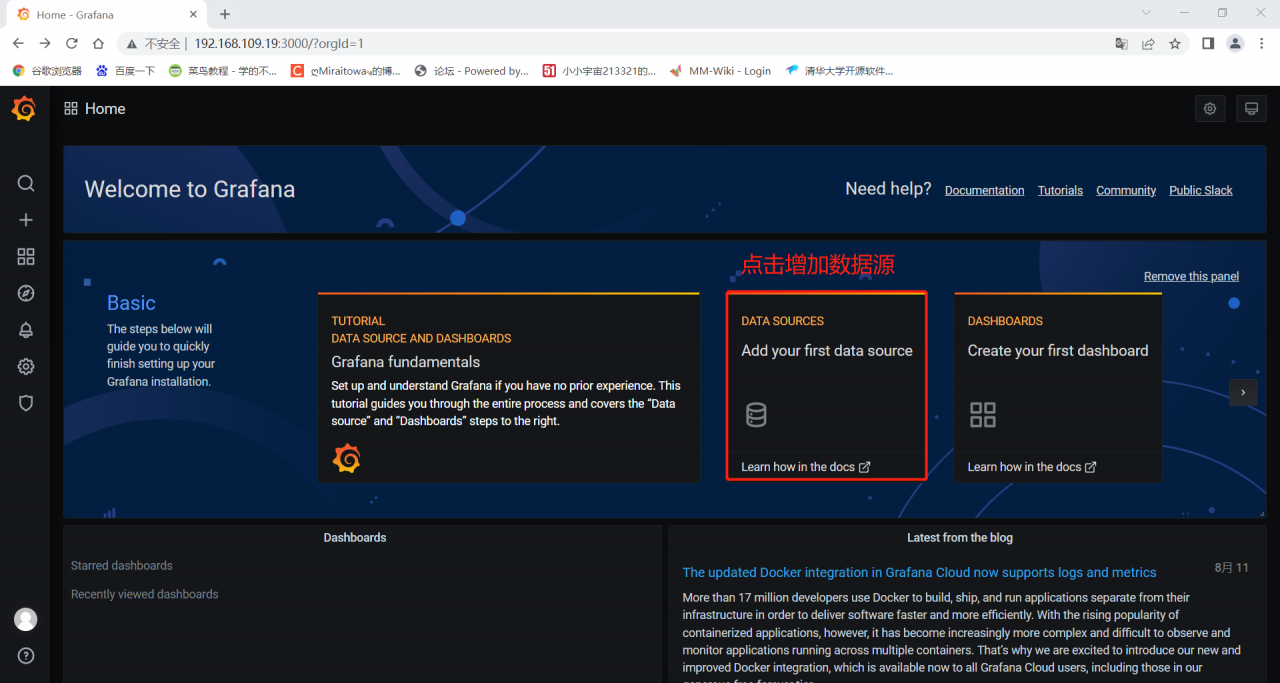Viewport: 1280px width, 683px height.
Task: Click the user avatar in the sidebar
Action: (x=26, y=619)
